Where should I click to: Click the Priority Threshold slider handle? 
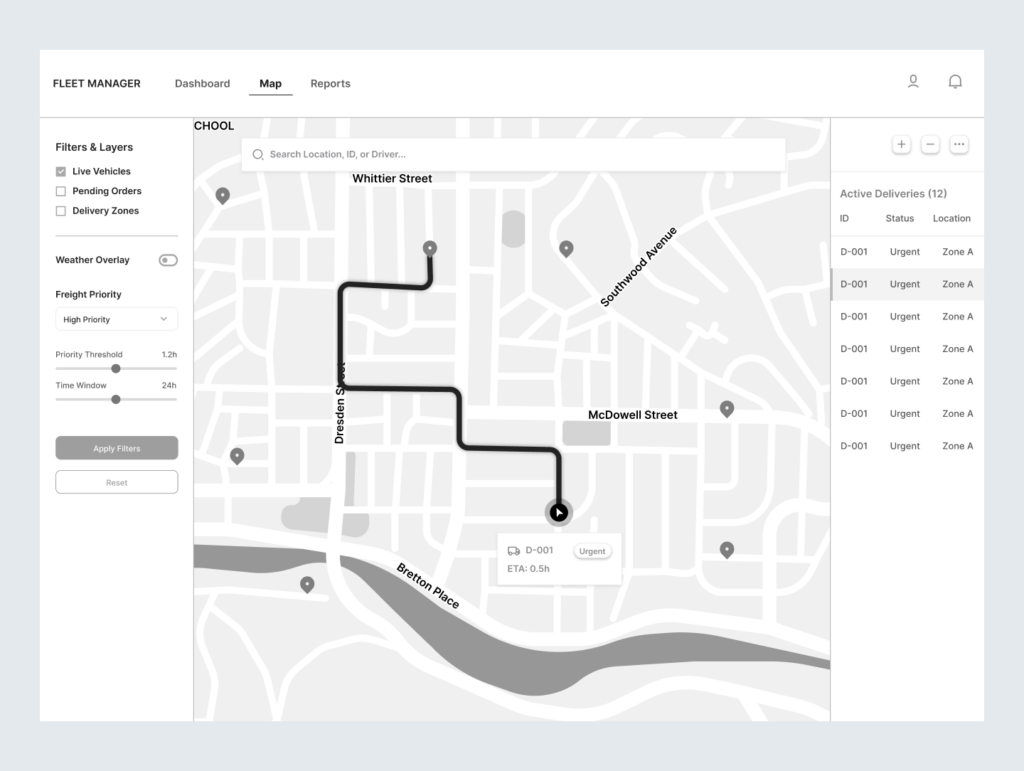(x=116, y=369)
